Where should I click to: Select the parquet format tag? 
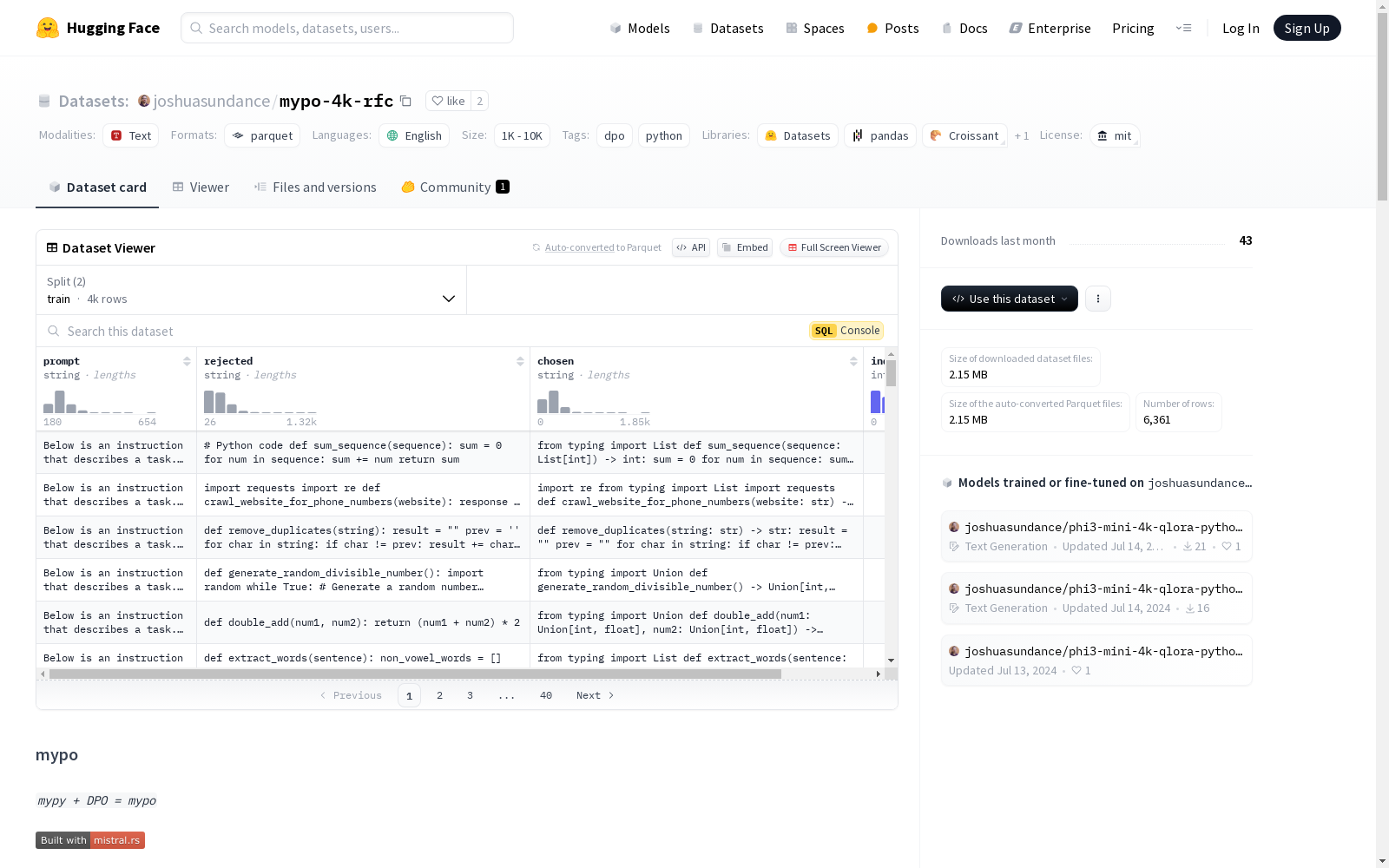tap(262, 135)
